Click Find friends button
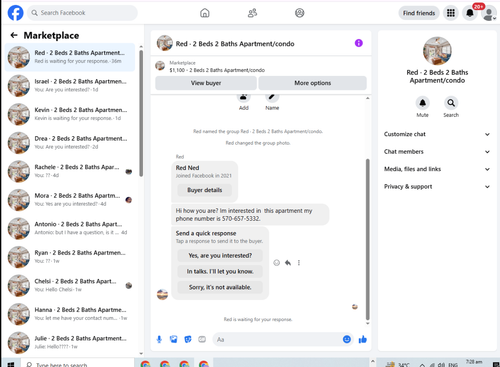The image size is (500, 367). [419, 13]
